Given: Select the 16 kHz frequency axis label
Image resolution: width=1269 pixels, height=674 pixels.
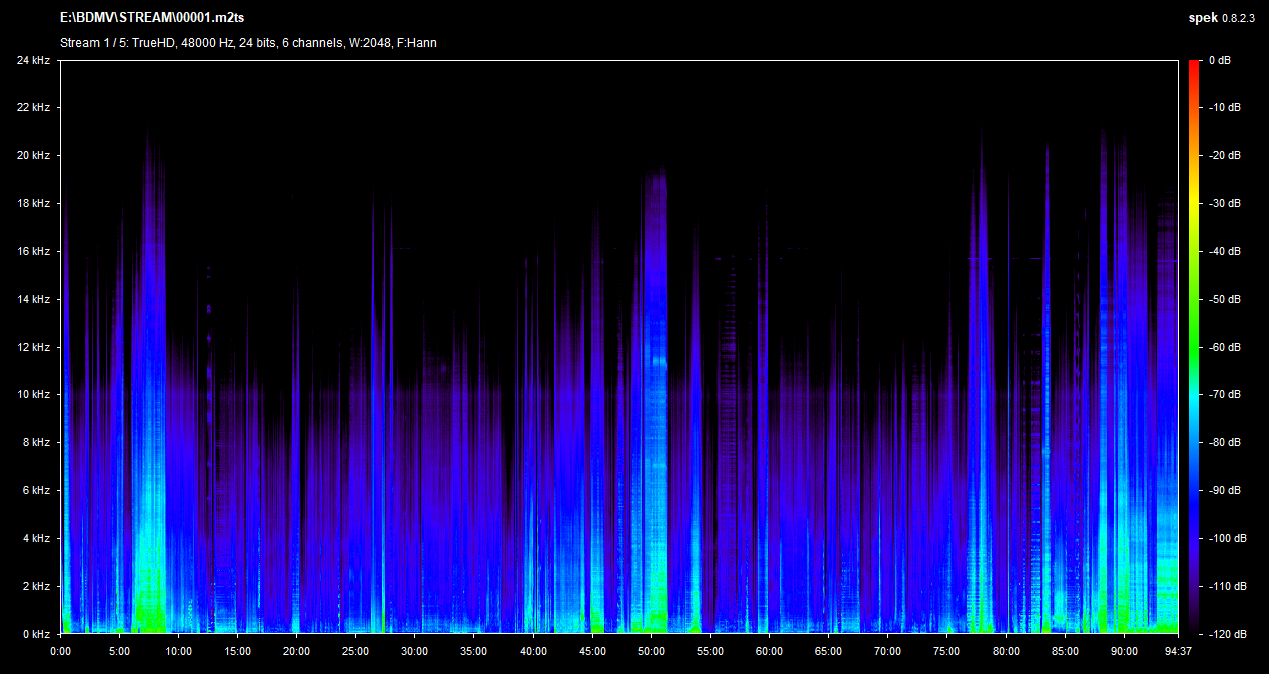Looking at the screenshot, I should [33, 251].
